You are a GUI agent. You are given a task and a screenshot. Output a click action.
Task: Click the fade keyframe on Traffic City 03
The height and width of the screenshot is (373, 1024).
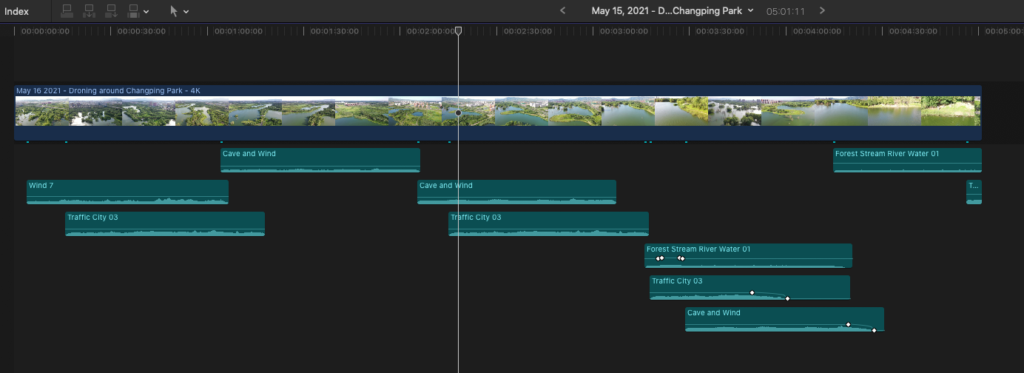[x=752, y=292]
